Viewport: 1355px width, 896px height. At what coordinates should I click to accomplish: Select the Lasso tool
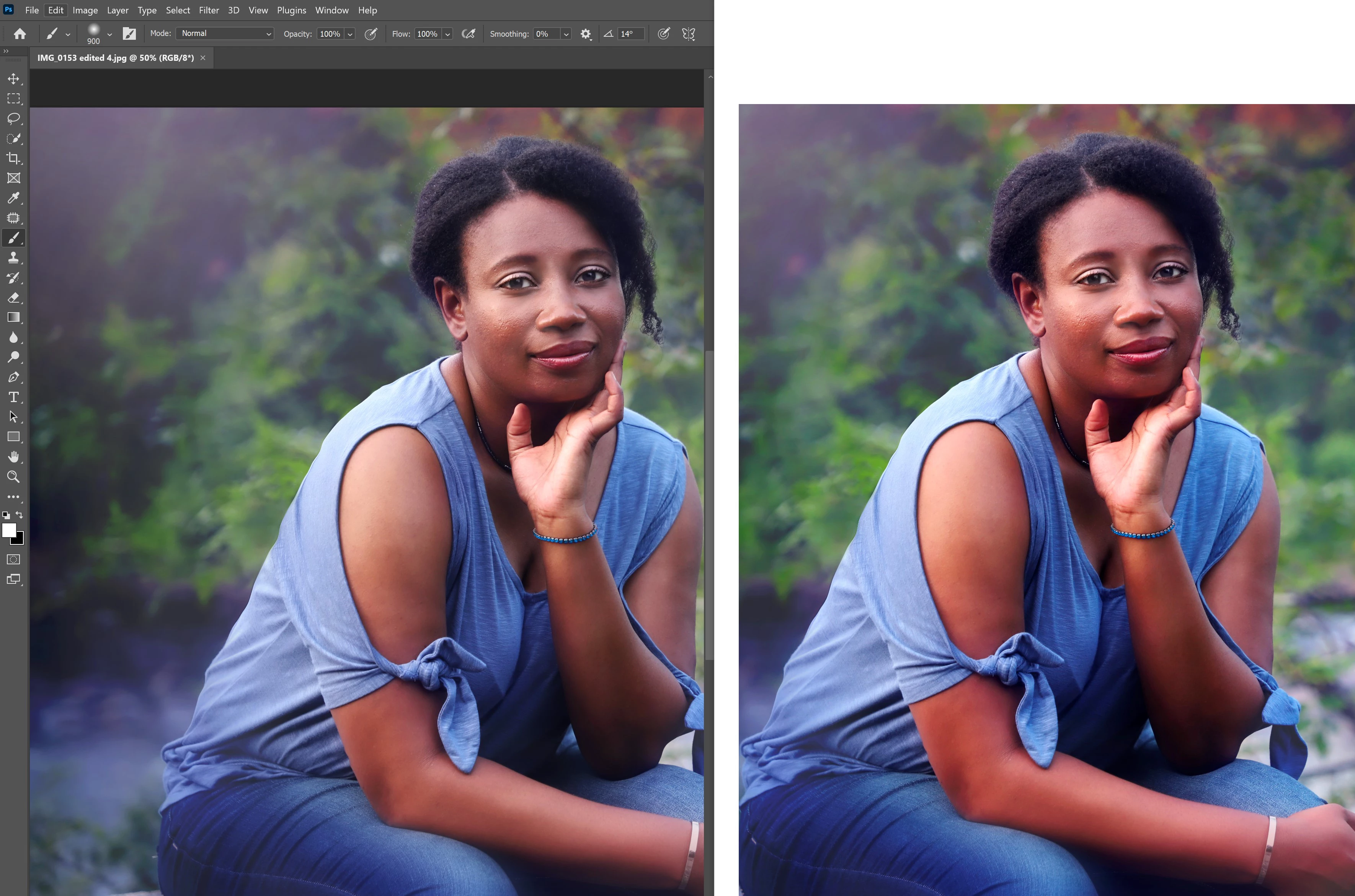point(14,118)
